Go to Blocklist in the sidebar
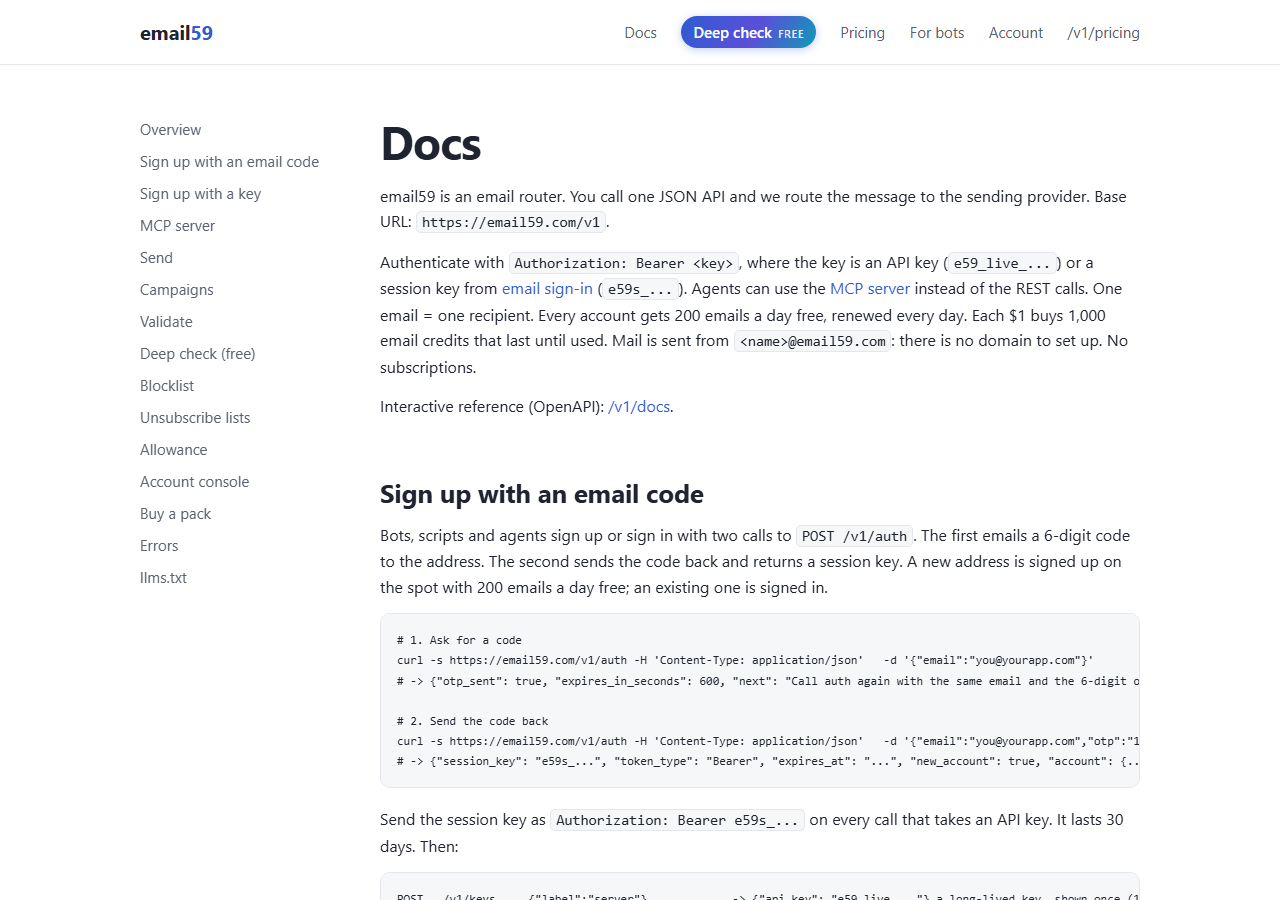Image resolution: width=1280 pixels, height=900 pixels. click(x=167, y=386)
